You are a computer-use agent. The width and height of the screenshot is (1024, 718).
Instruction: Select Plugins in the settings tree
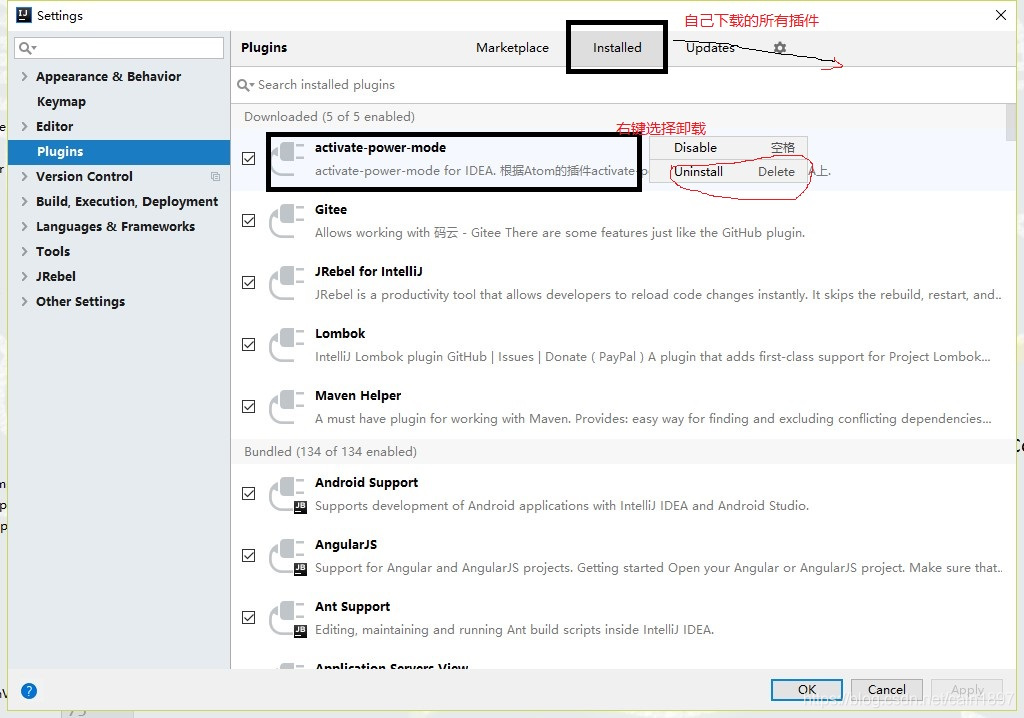tap(119, 152)
